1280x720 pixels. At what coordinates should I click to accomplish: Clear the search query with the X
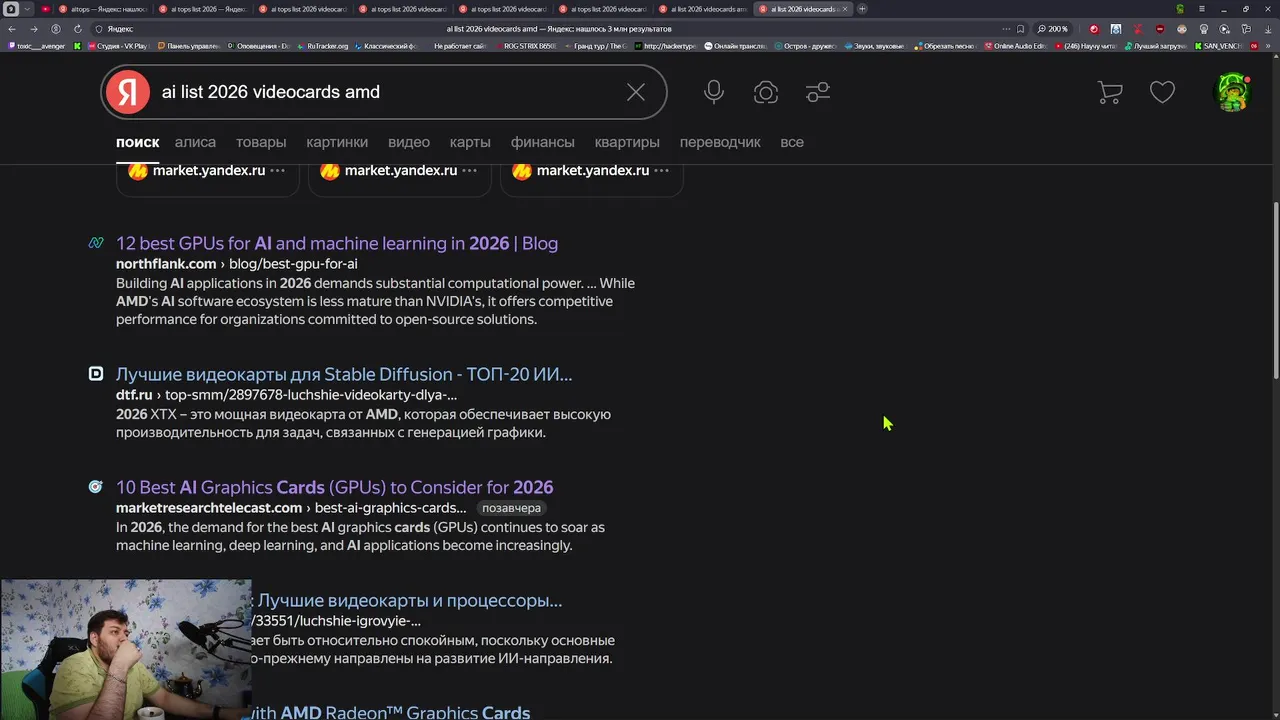pos(636,92)
